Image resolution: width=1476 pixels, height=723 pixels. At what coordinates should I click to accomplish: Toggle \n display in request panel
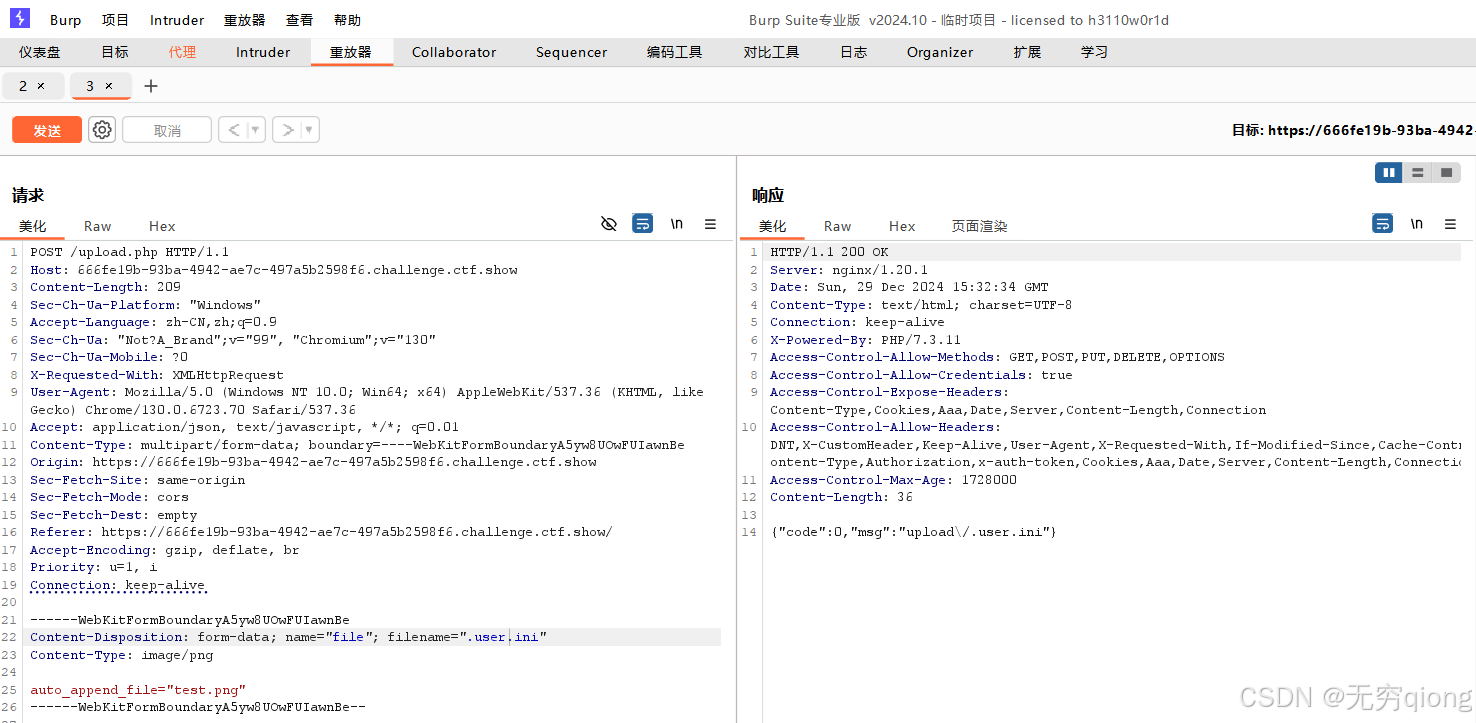click(677, 224)
